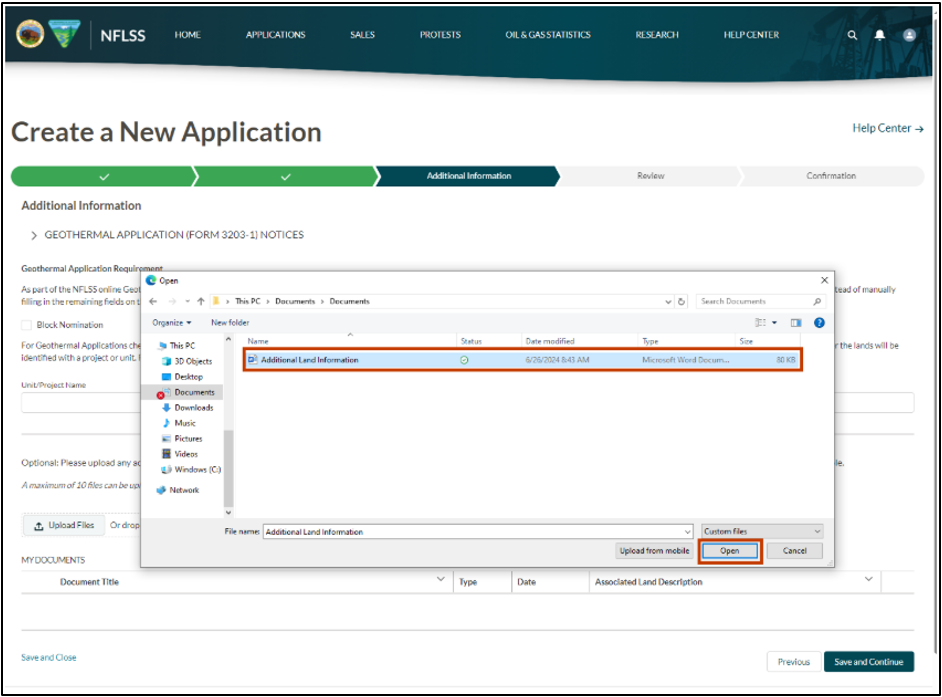Select This PC in the navigation tree
The width and height of the screenshot is (942, 697).
tap(177, 345)
